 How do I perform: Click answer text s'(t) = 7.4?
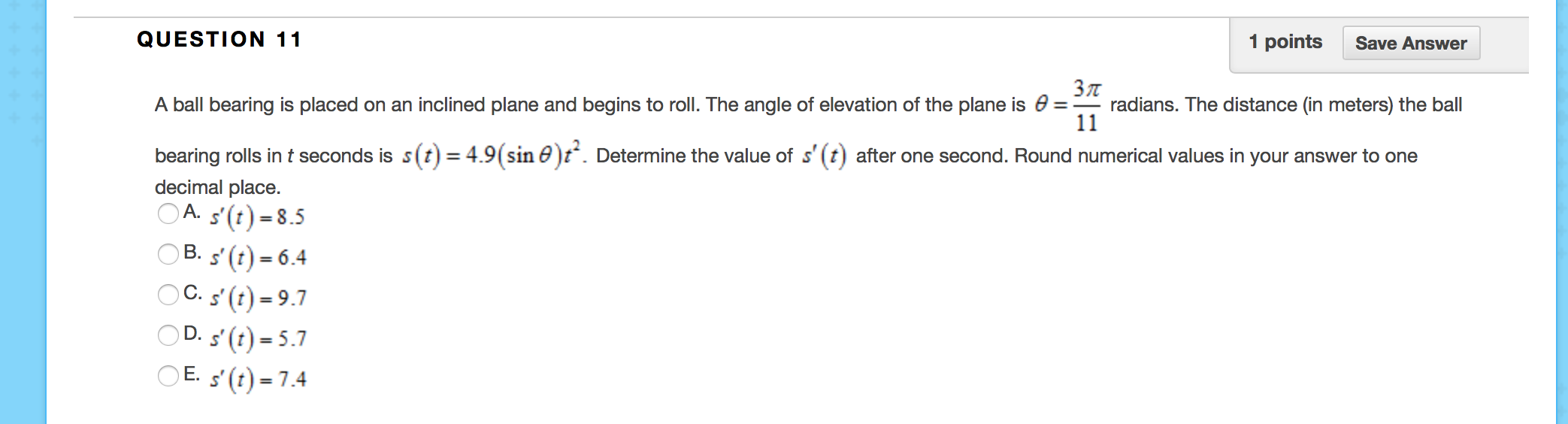pyautogui.click(x=258, y=380)
